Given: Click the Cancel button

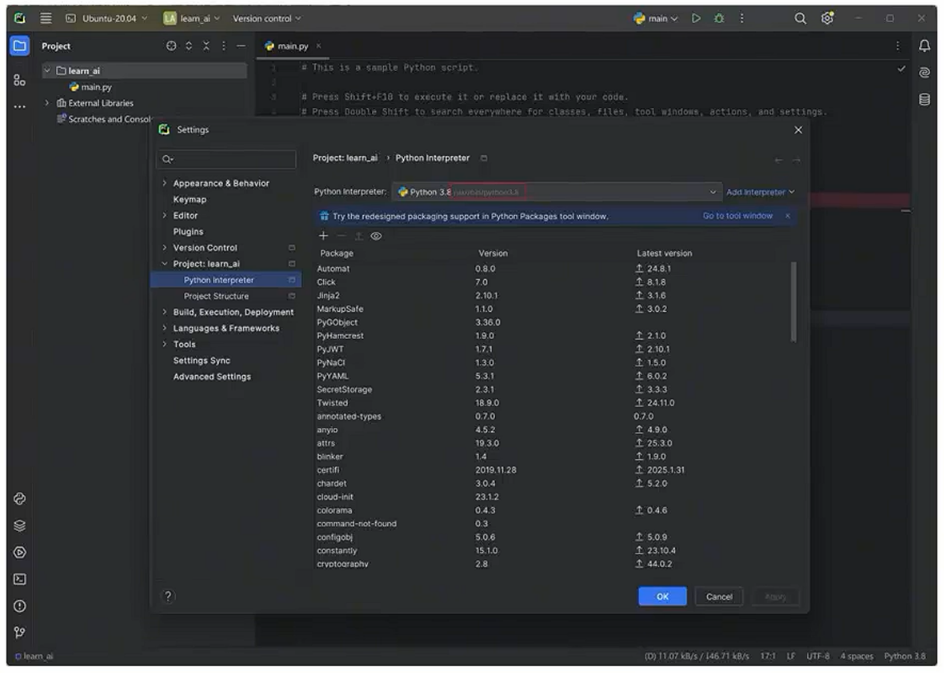Looking at the screenshot, I should (x=719, y=597).
